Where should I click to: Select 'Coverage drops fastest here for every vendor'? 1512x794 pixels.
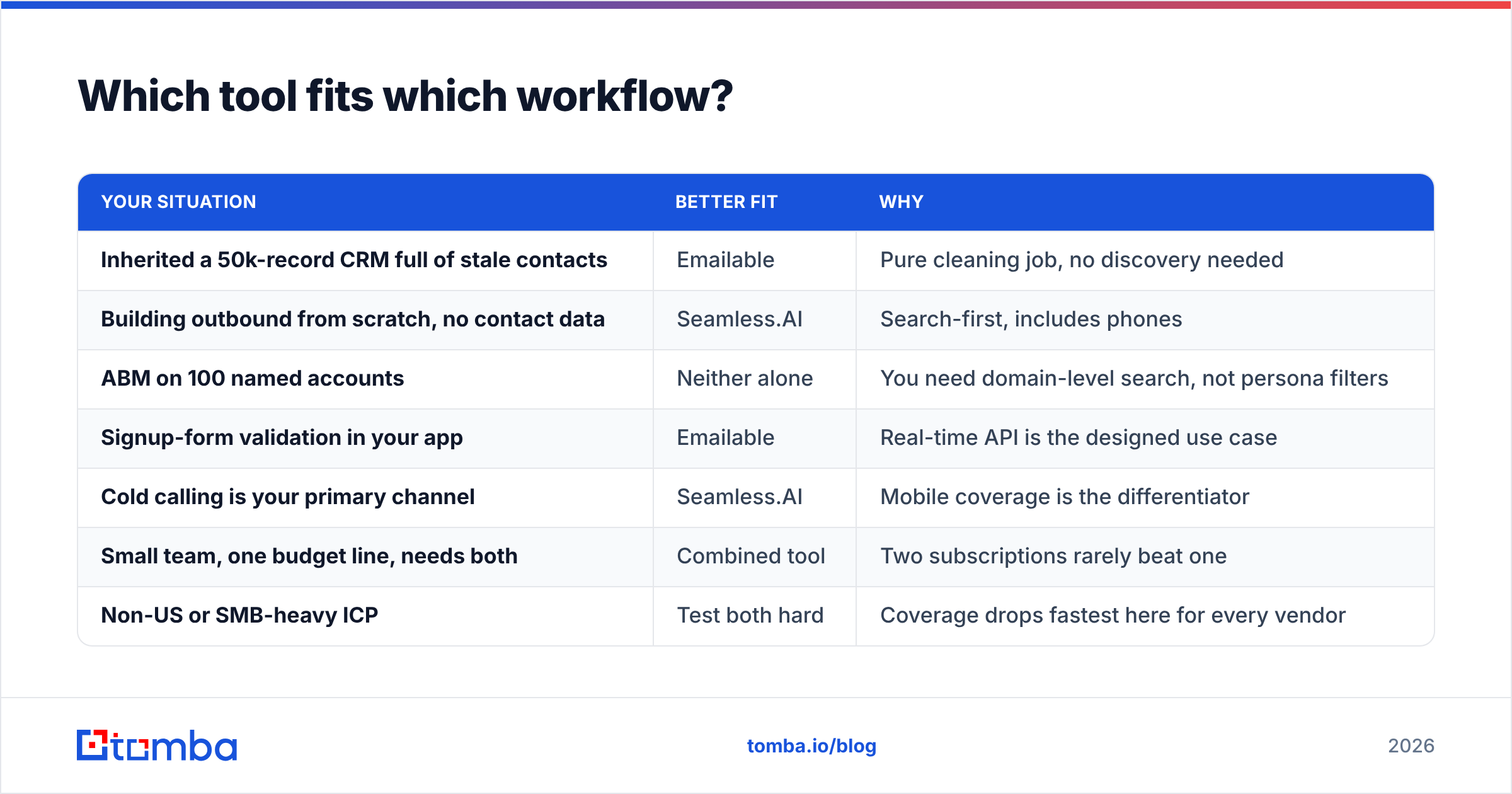pyautogui.click(x=1113, y=616)
